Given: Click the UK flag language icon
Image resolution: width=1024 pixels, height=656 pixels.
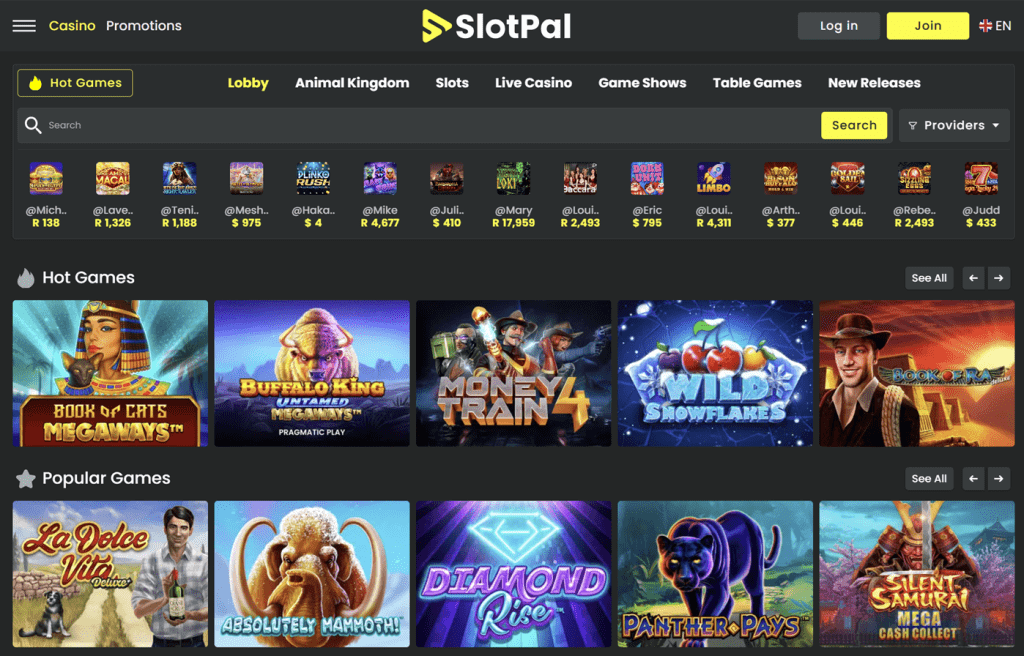Looking at the screenshot, I should [985, 26].
